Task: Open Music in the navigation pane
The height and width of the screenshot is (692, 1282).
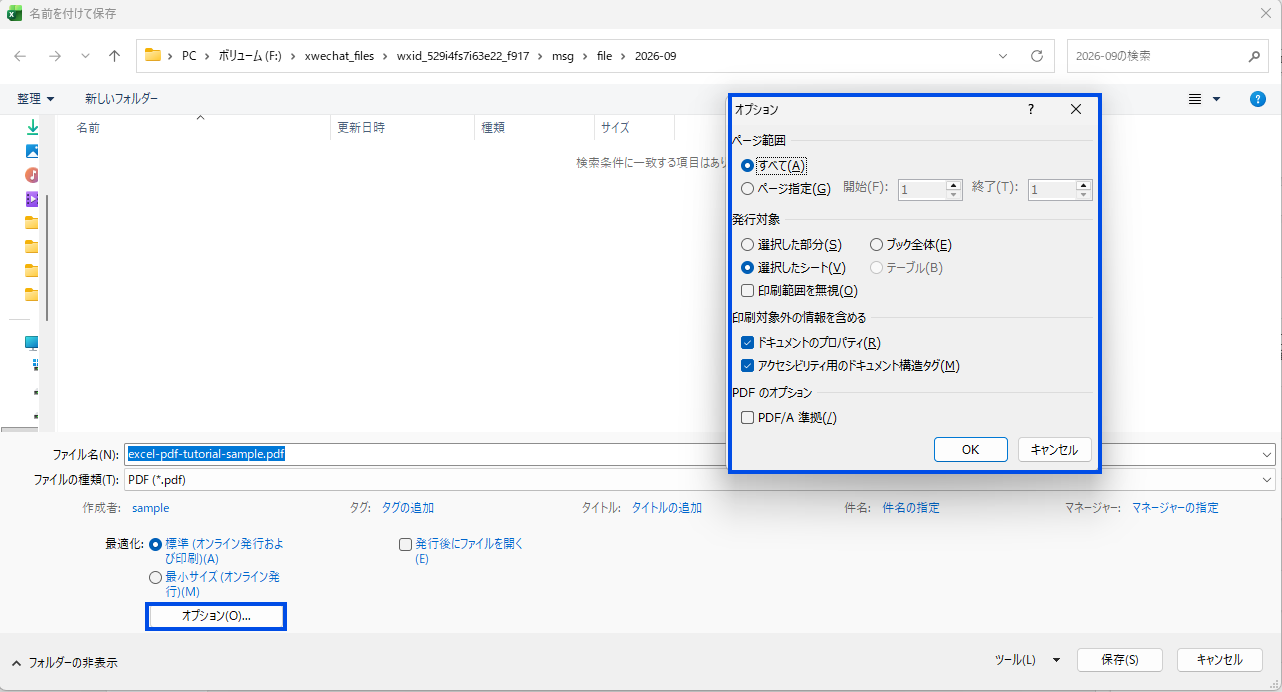Action: point(32,175)
